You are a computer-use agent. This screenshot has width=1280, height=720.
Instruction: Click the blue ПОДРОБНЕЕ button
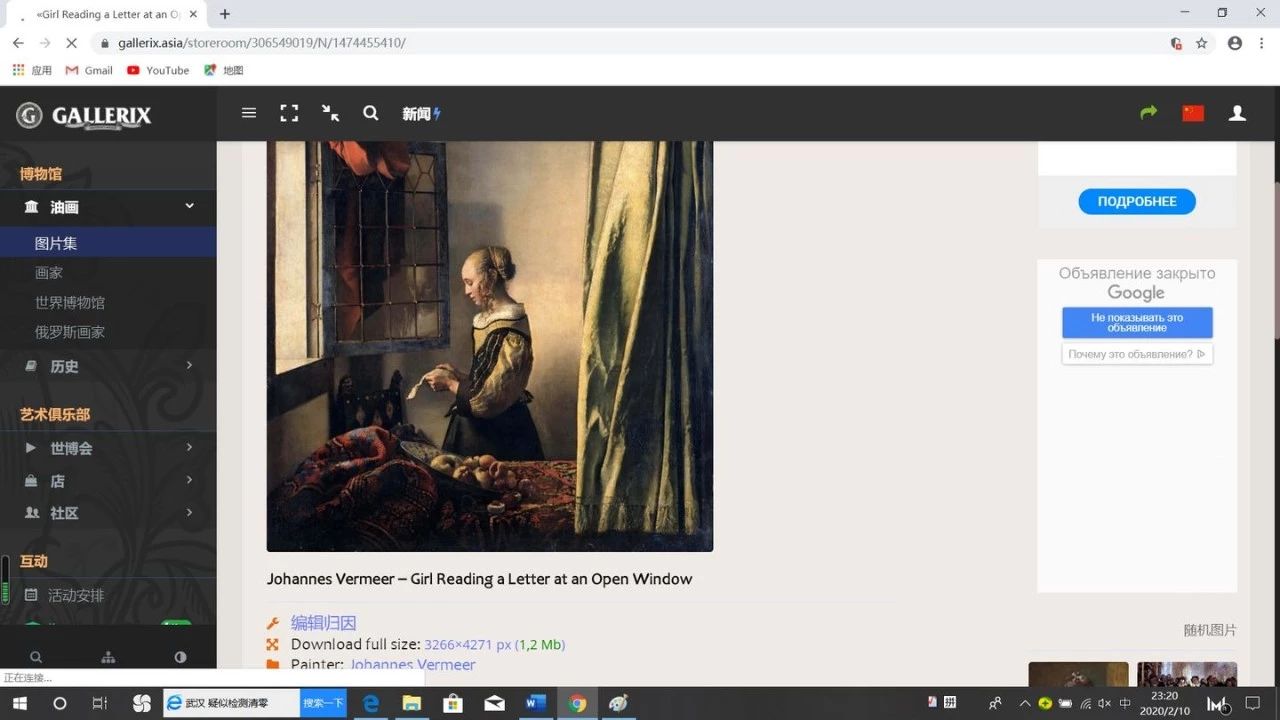(1136, 201)
